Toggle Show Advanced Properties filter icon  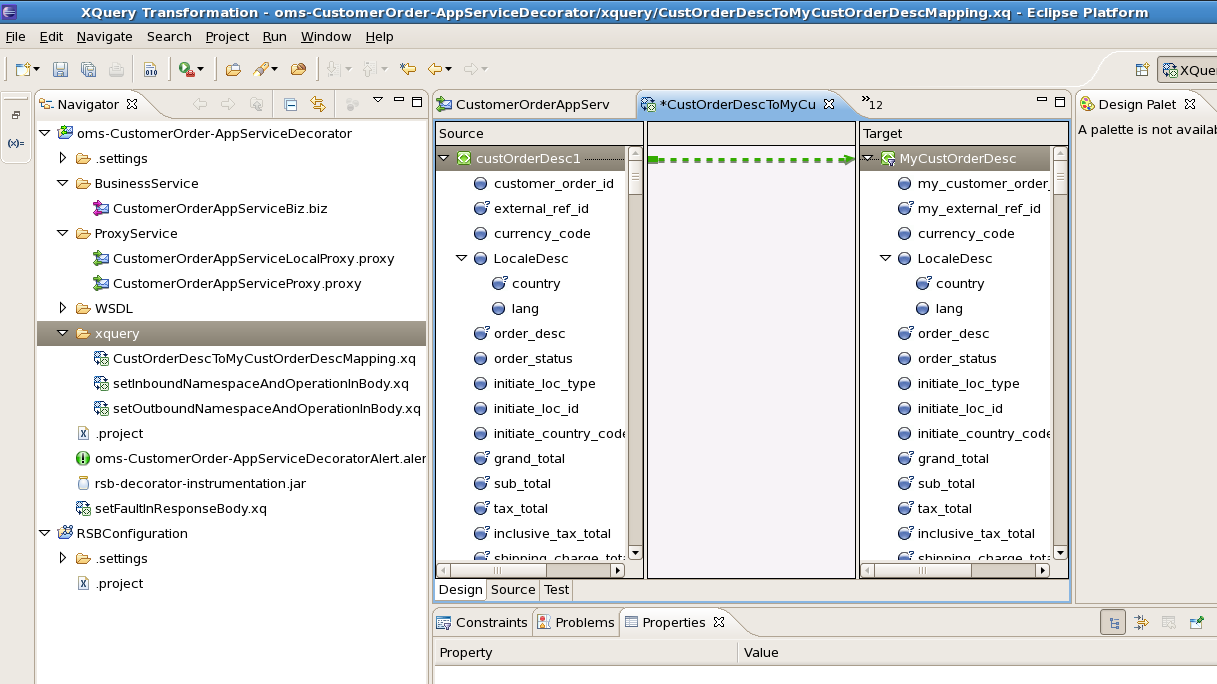(x=1141, y=622)
